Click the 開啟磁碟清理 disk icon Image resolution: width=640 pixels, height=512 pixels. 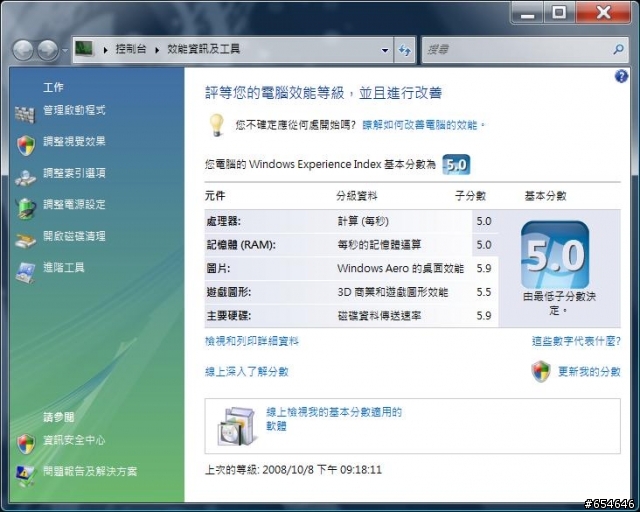pyautogui.click(x=25, y=241)
